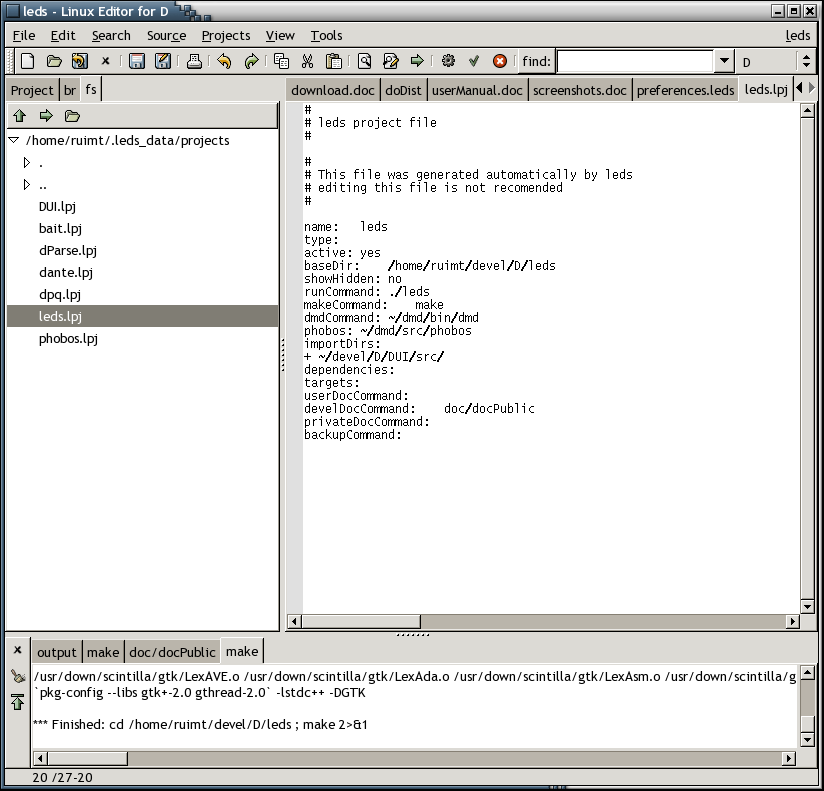
Task: Open the File menu
Action: click(24, 35)
